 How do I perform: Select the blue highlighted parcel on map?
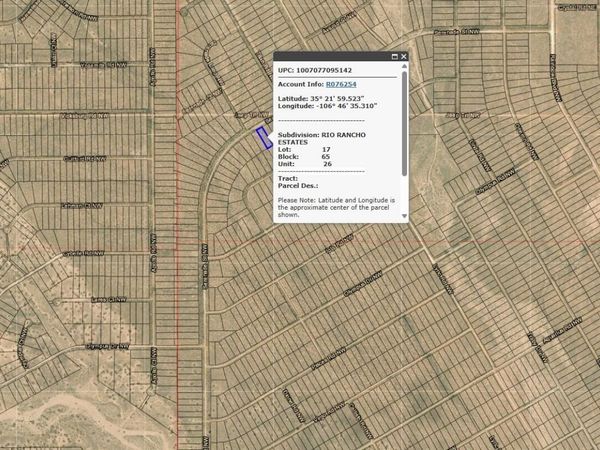click(x=264, y=138)
